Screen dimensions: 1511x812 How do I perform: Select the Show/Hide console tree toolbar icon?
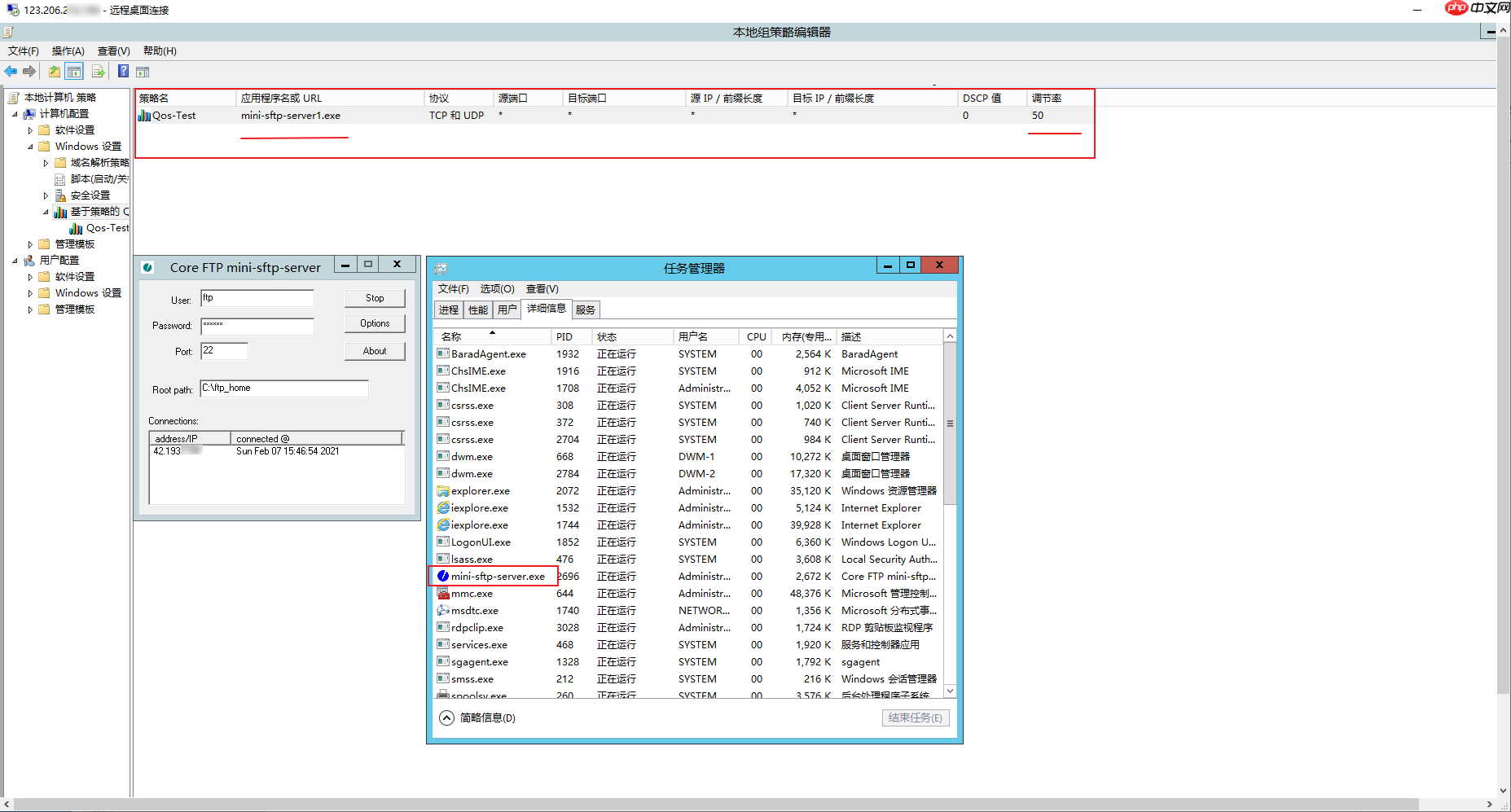pyautogui.click(x=73, y=71)
